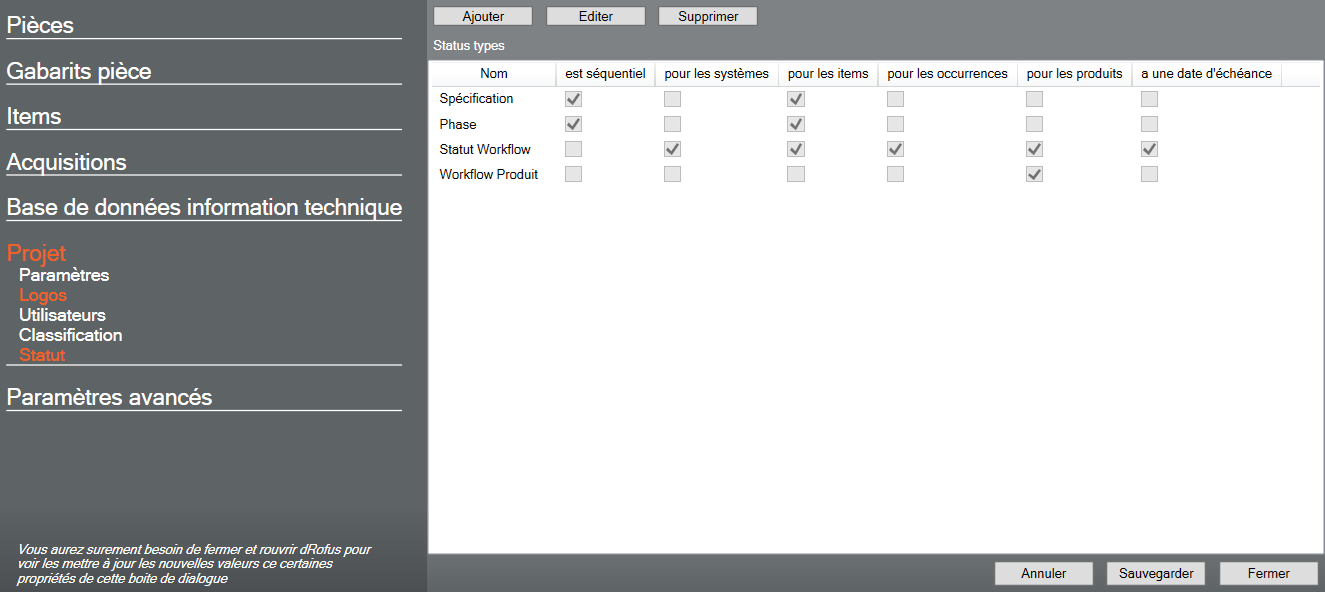This screenshot has height=592, width=1325.
Task: Sort table by the Nom column header
Action: pos(493,73)
